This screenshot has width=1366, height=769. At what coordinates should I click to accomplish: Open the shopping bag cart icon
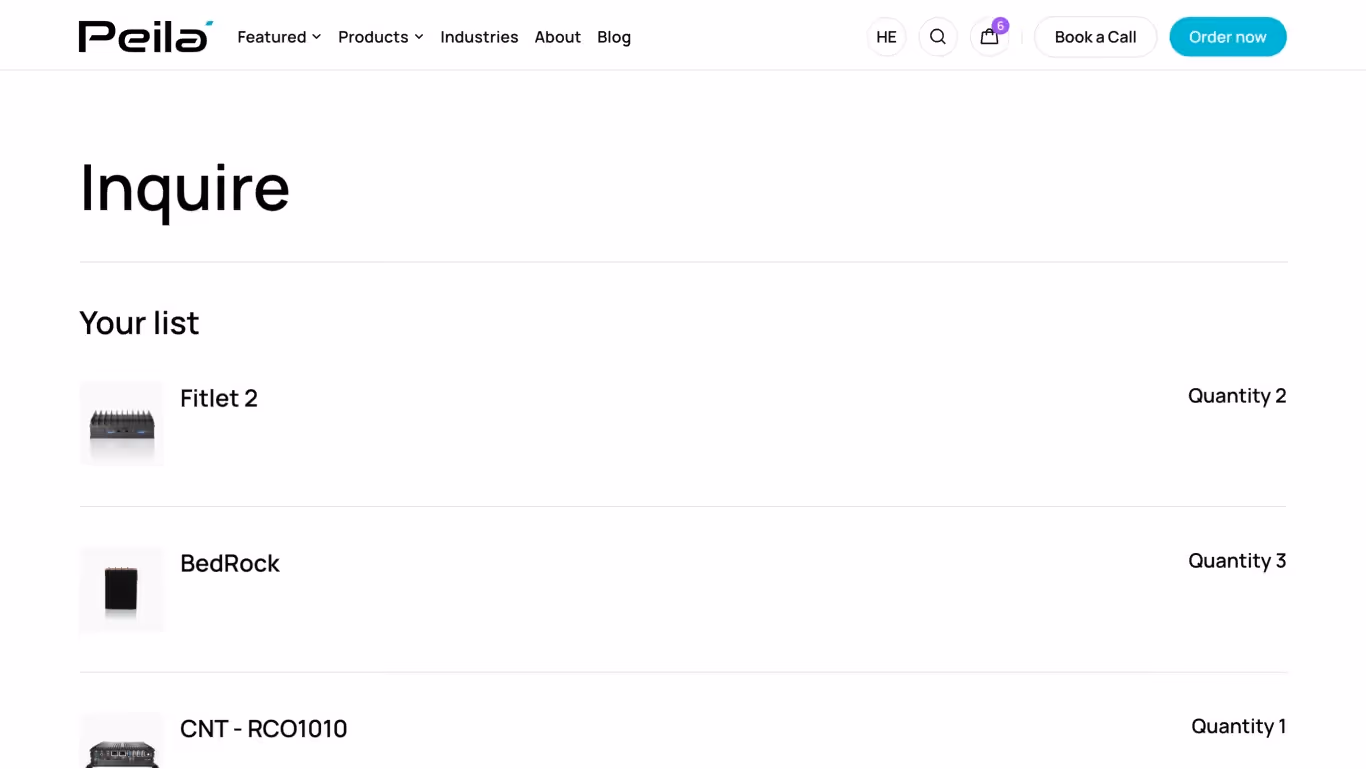pyautogui.click(x=989, y=37)
